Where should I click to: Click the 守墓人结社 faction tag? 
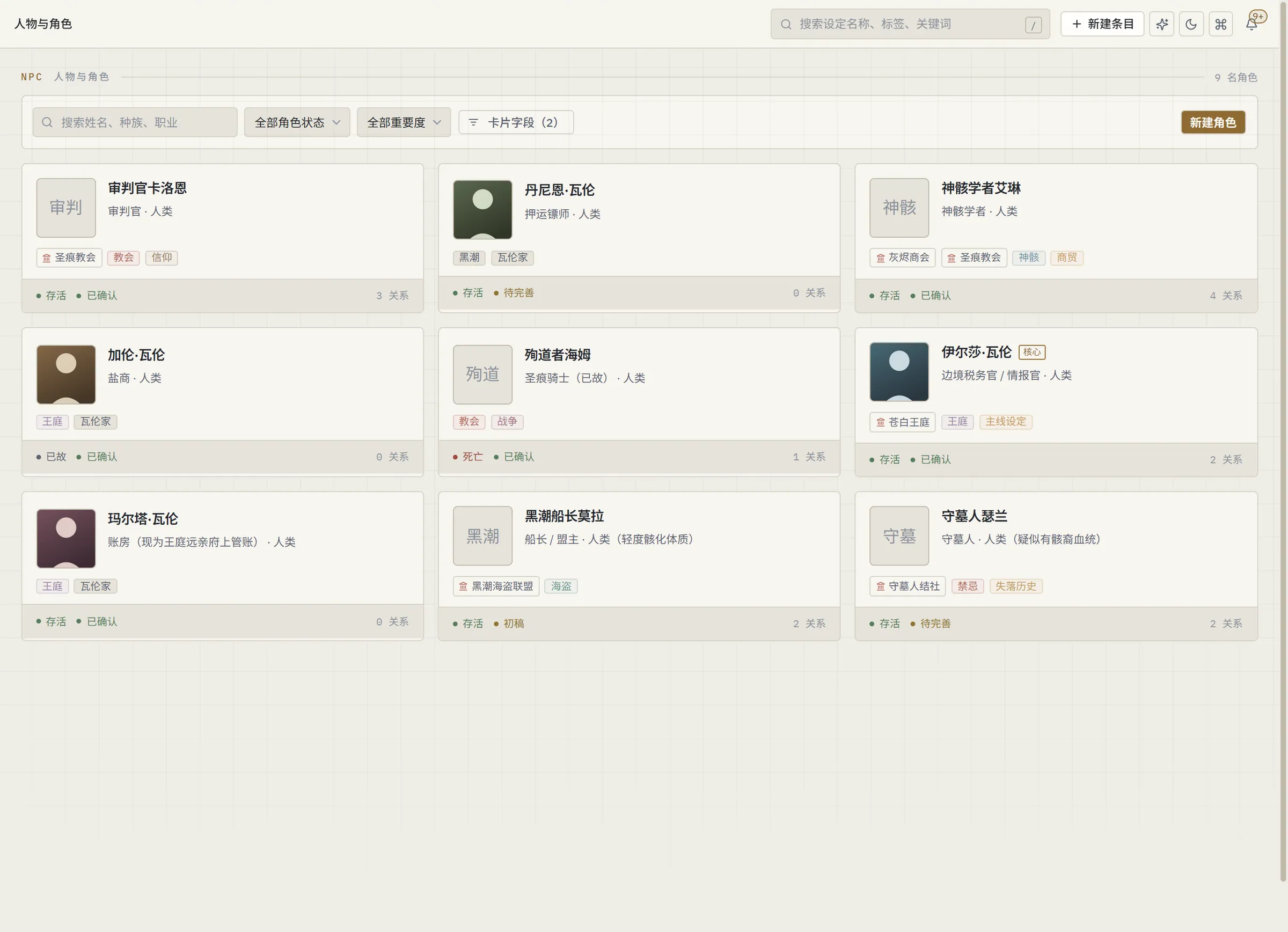pos(907,585)
